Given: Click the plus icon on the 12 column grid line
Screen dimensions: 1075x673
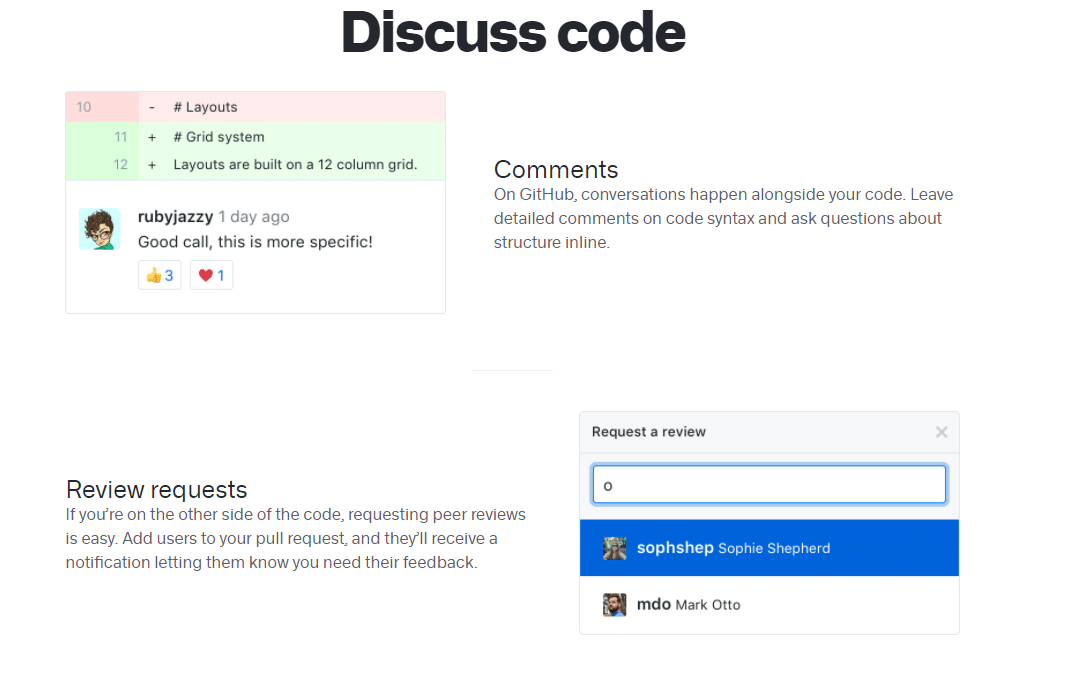Looking at the screenshot, I should tap(151, 164).
